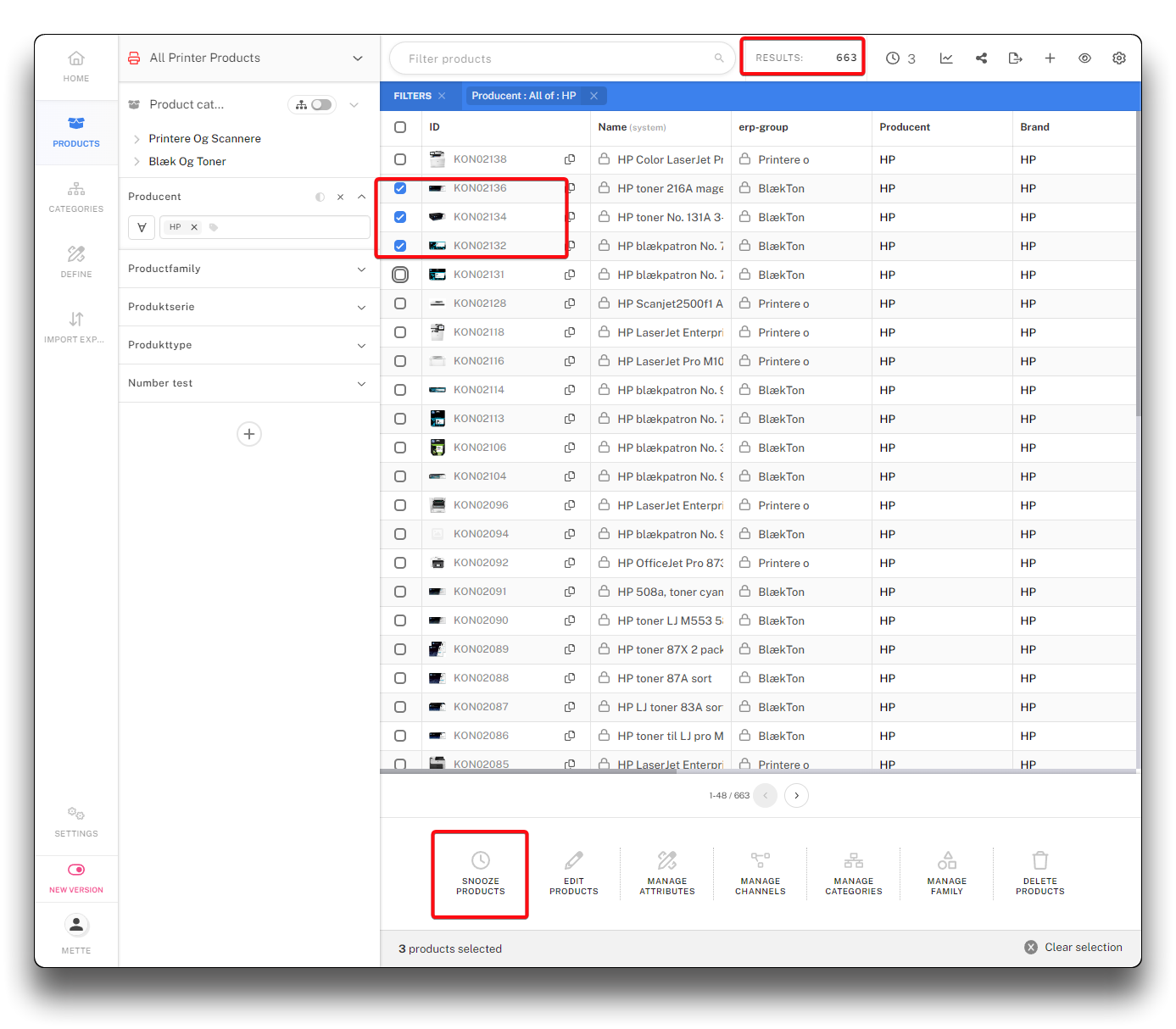This screenshot has height=1029, width=1176.
Task: Open the All Printer Products dropdown
Action: [x=357, y=58]
